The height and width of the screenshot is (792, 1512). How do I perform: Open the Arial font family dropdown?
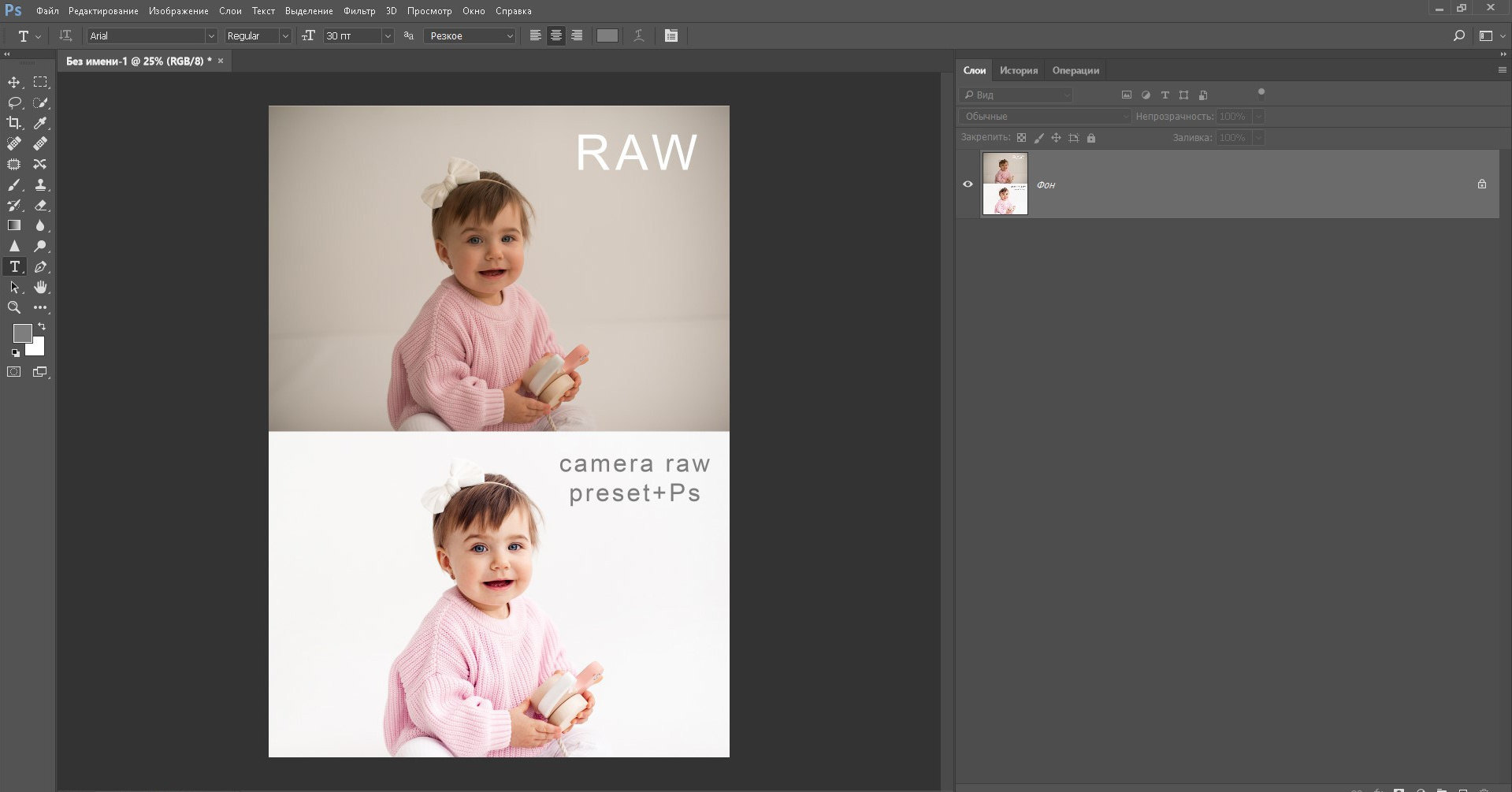click(x=210, y=36)
